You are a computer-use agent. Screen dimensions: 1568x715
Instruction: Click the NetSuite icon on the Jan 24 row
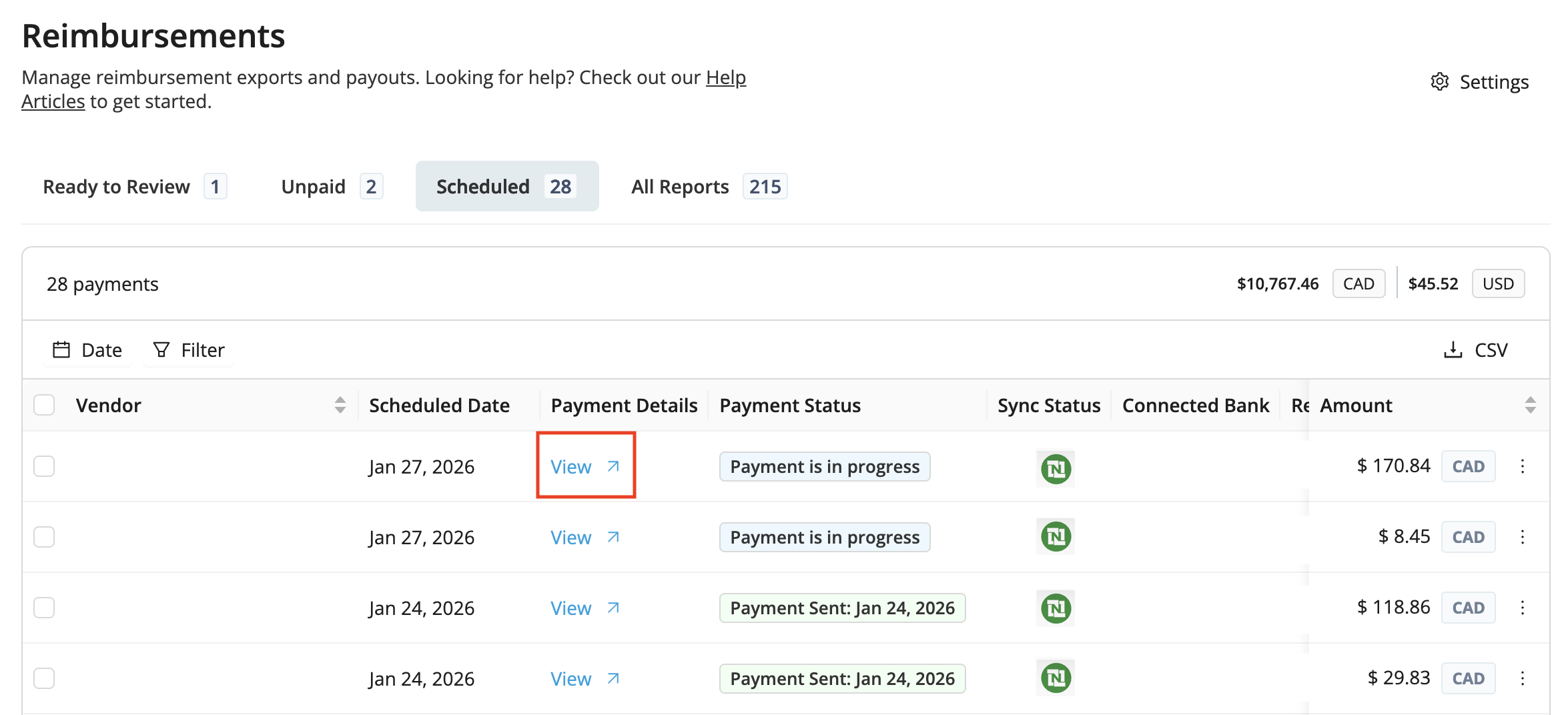1055,608
